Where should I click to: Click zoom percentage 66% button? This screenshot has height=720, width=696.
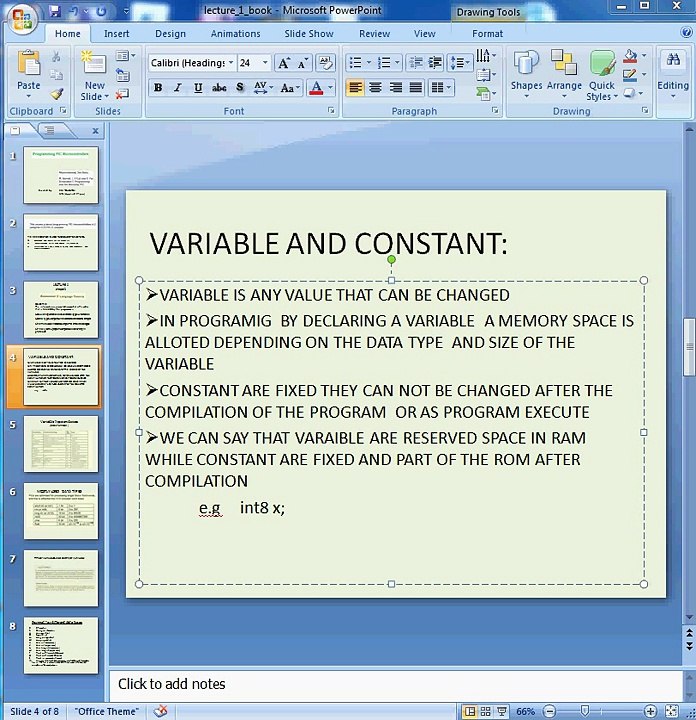(x=525, y=711)
